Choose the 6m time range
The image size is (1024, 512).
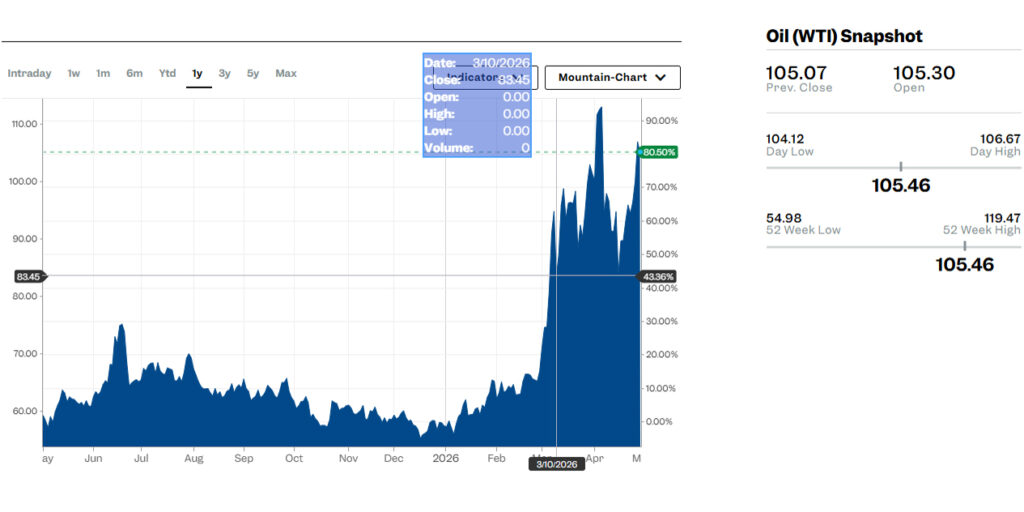tap(135, 73)
